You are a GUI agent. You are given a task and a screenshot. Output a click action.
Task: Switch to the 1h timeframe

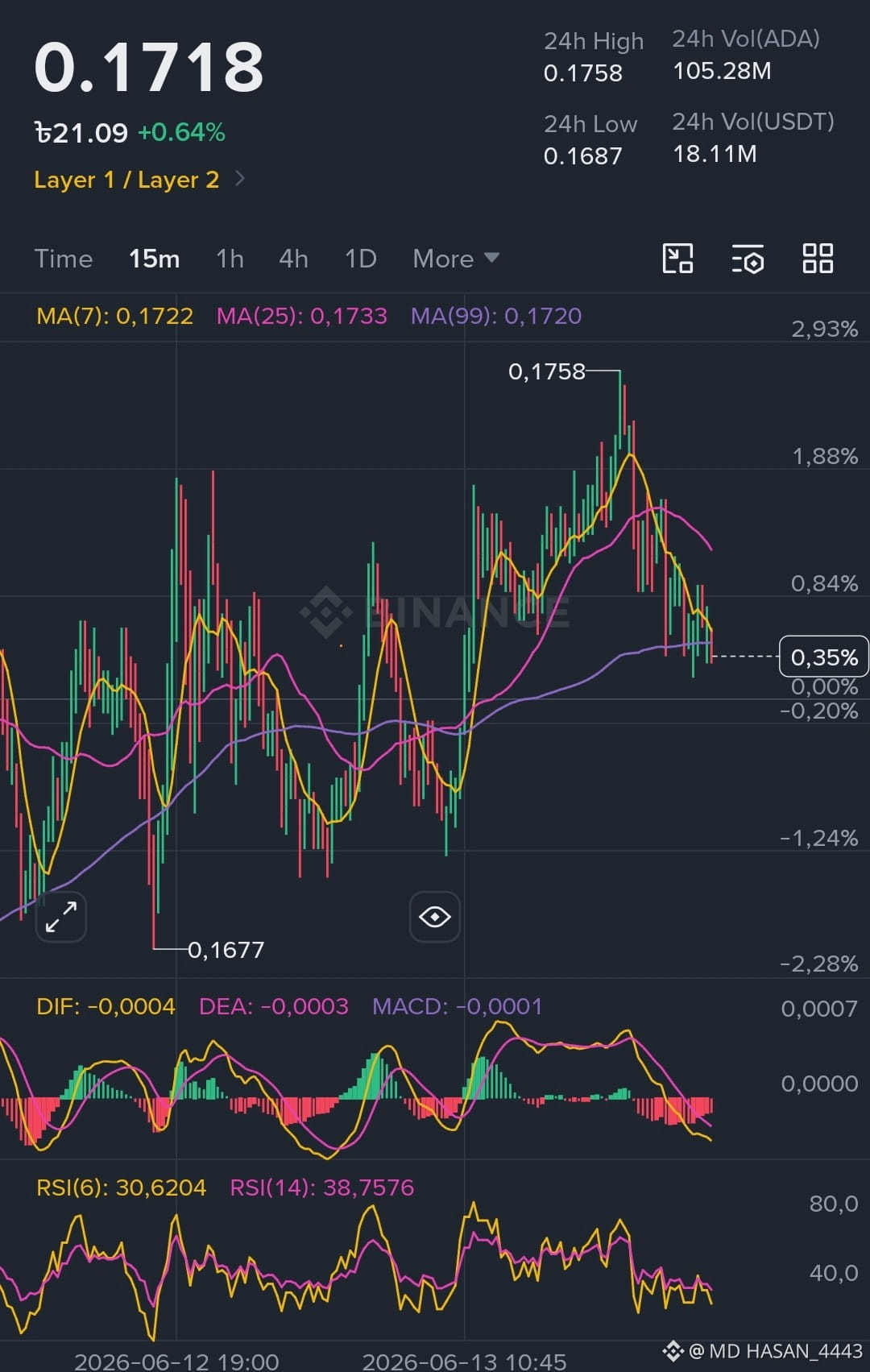pos(230,259)
